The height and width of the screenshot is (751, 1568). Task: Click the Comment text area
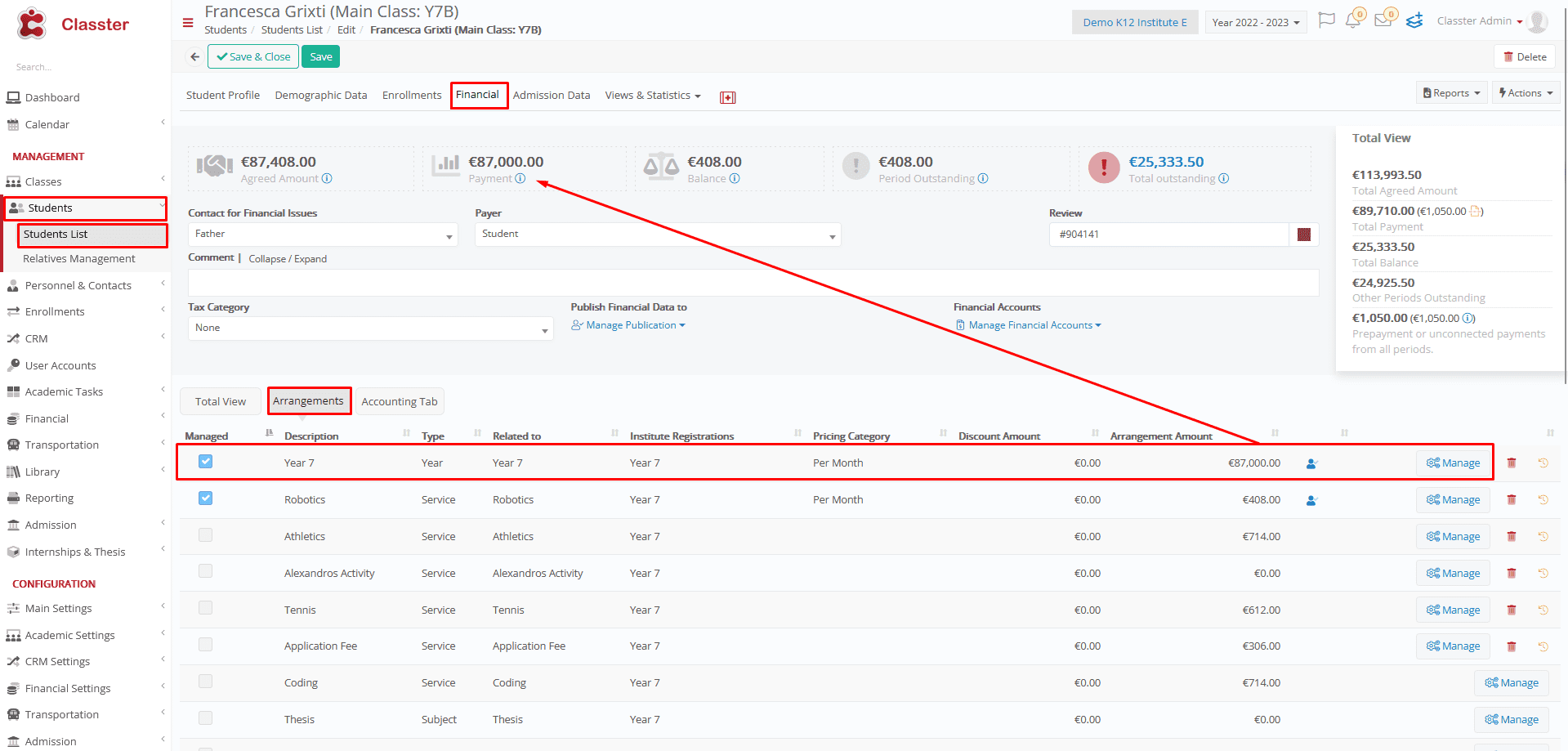pyautogui.click(x=753, y=283)
